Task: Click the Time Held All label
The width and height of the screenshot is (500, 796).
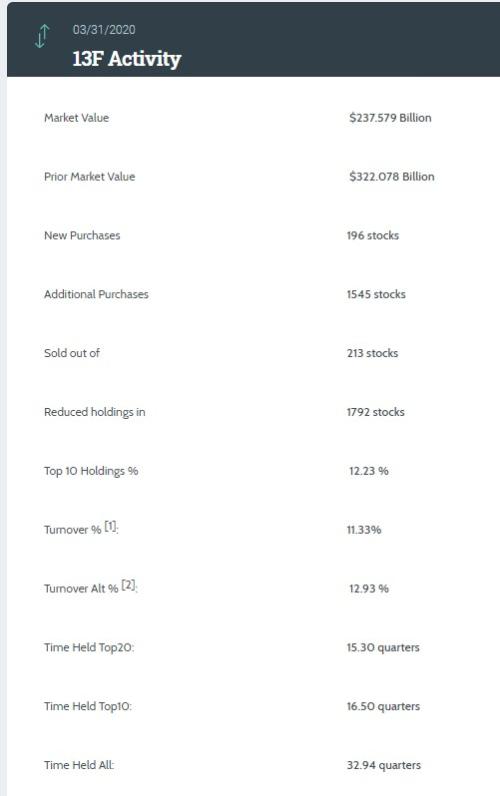Action: click(79, 765)
